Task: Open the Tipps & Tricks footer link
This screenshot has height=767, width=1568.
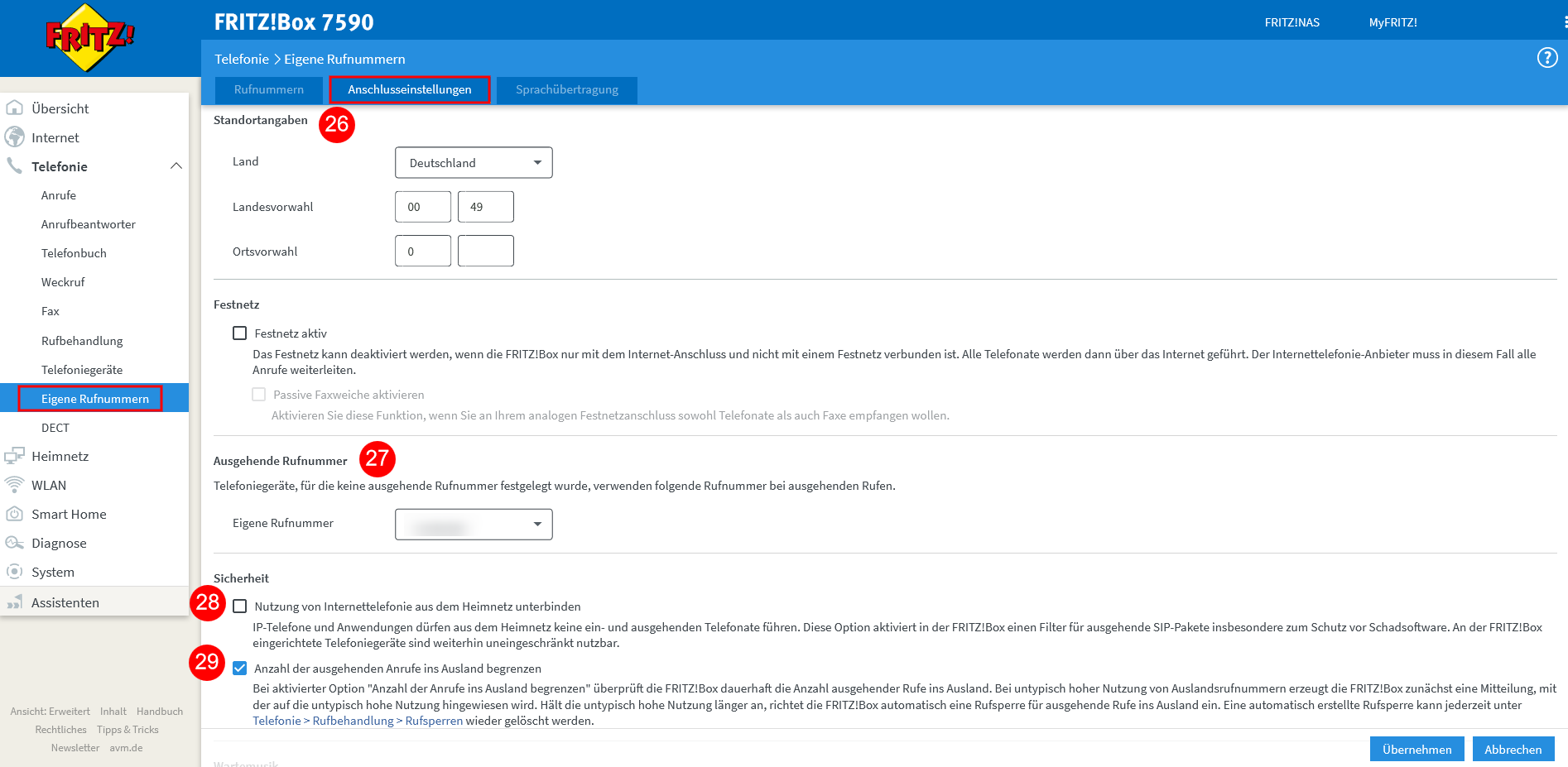Action: [x=127, y=730]
